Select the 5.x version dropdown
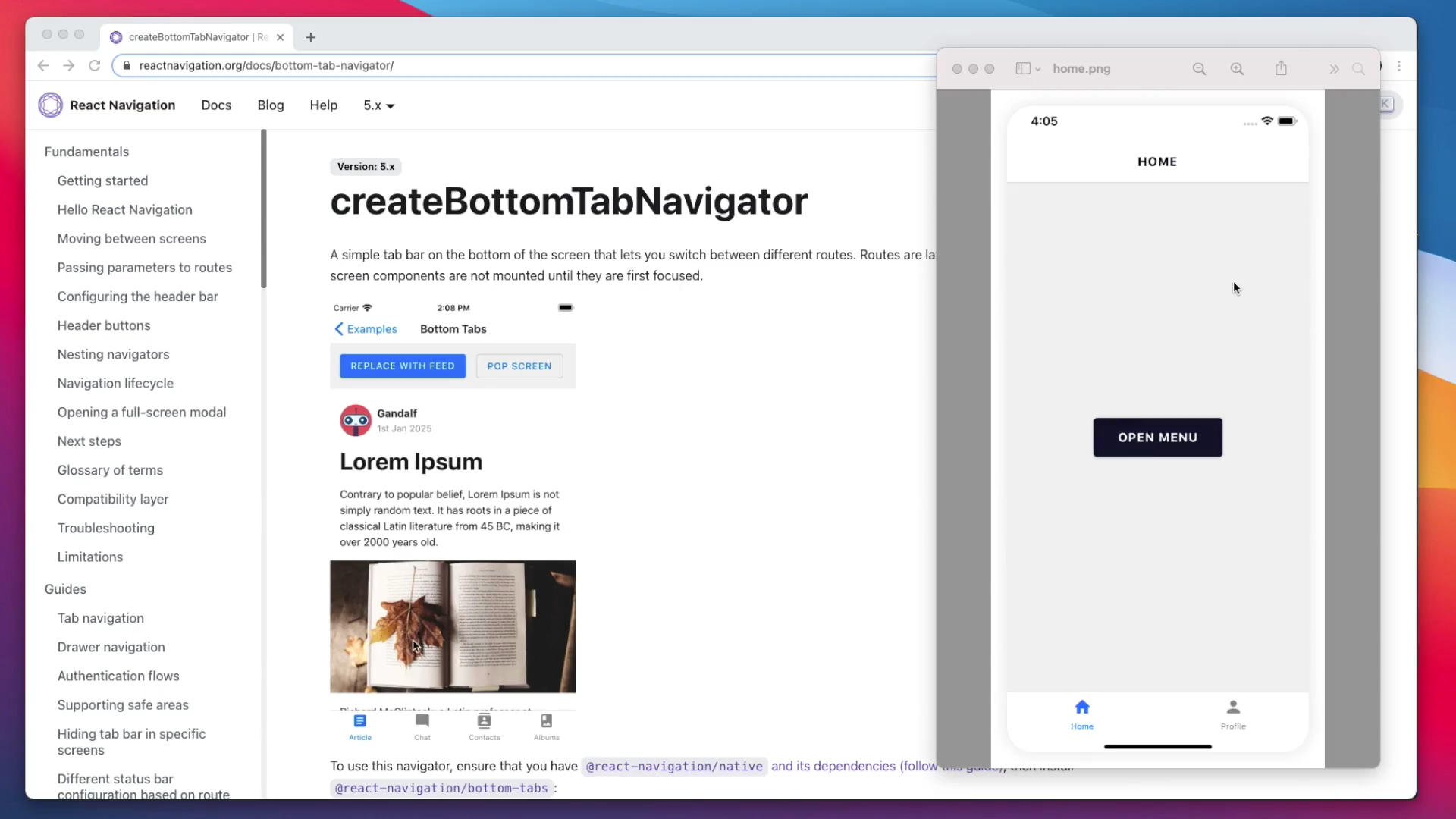The image size is (1456, 819). tap(378, 105)
